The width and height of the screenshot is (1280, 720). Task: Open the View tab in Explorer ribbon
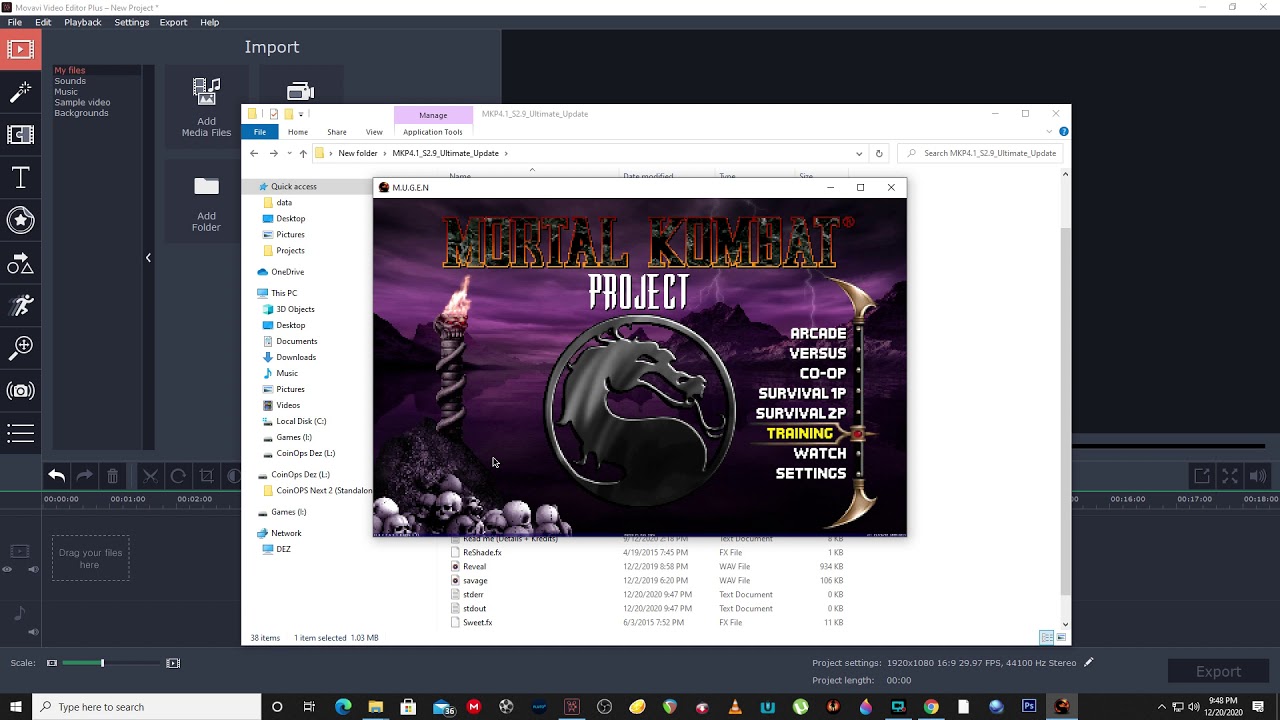click(374, 132)
